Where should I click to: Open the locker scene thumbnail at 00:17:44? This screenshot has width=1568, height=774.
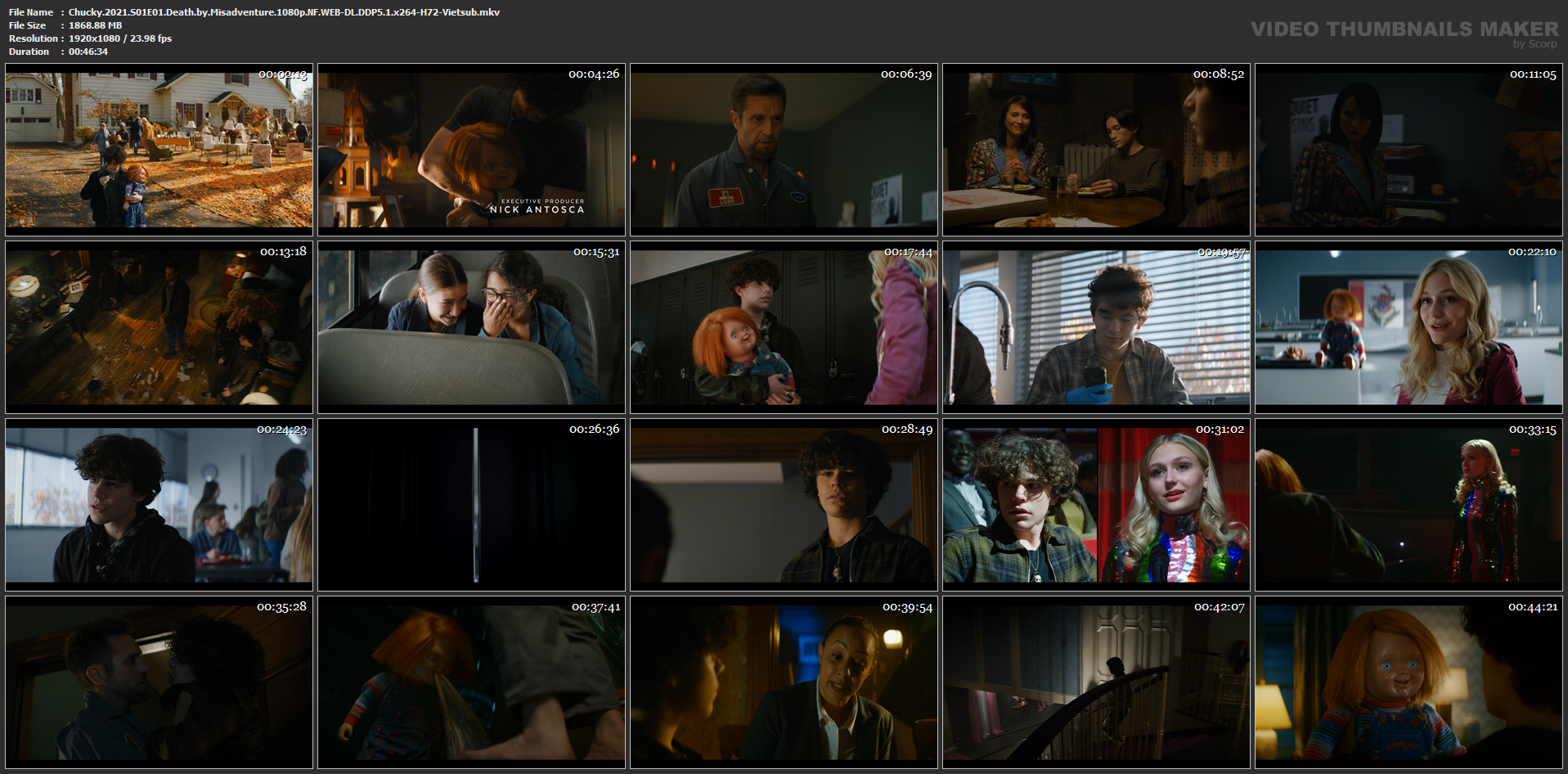point(784,327)
